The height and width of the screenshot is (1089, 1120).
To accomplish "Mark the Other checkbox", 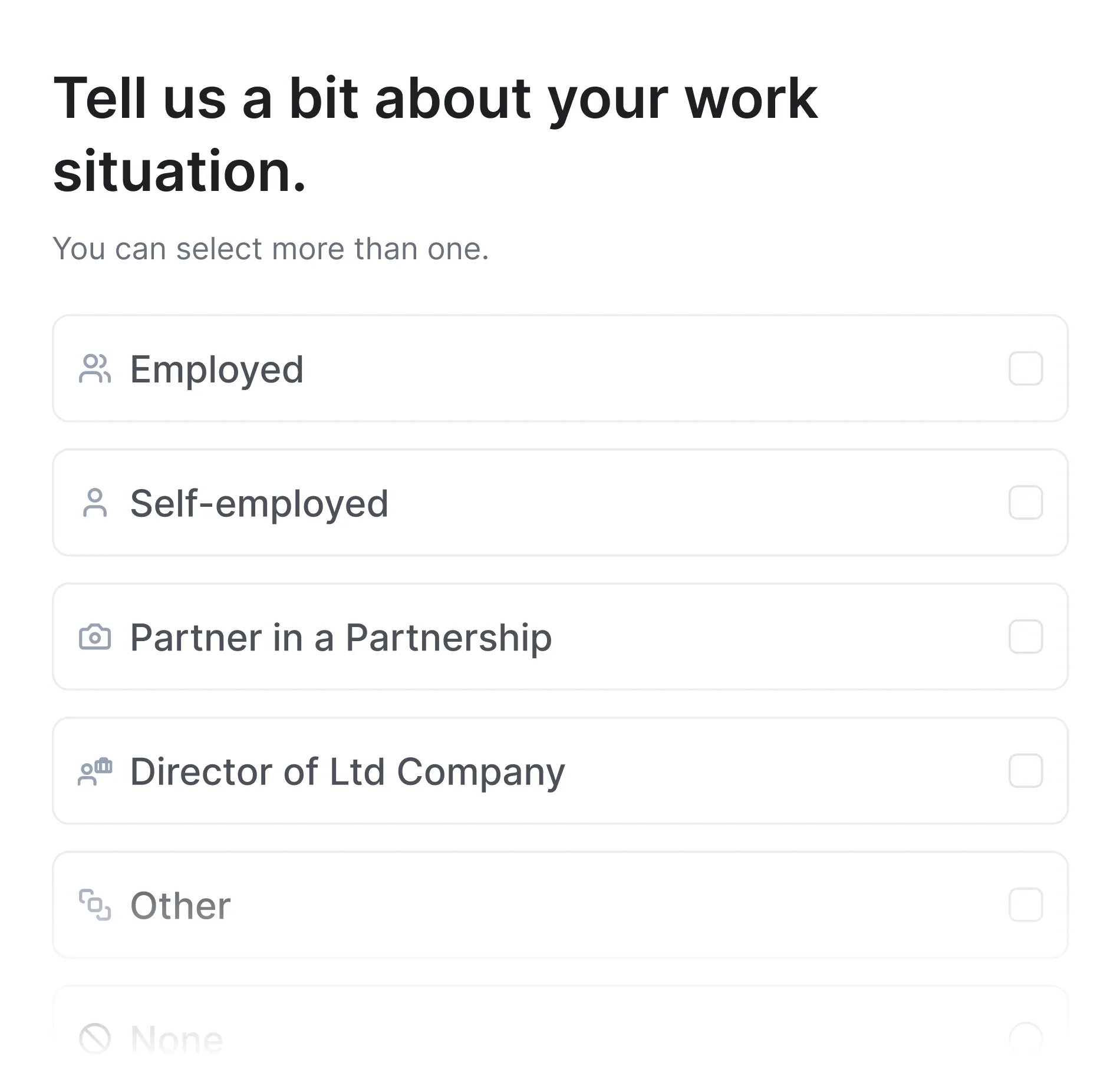I will coord(1026,905).
